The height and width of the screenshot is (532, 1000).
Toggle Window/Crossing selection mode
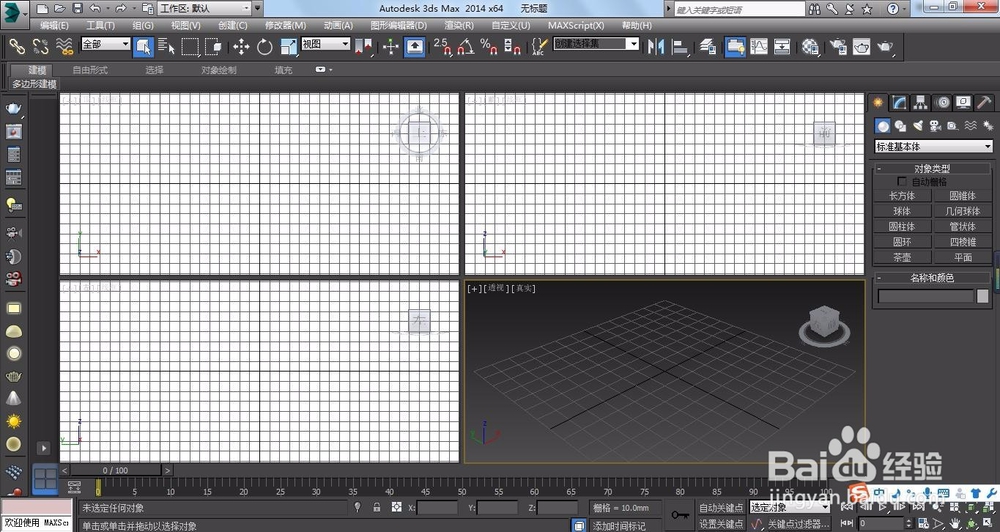(213, 47)
